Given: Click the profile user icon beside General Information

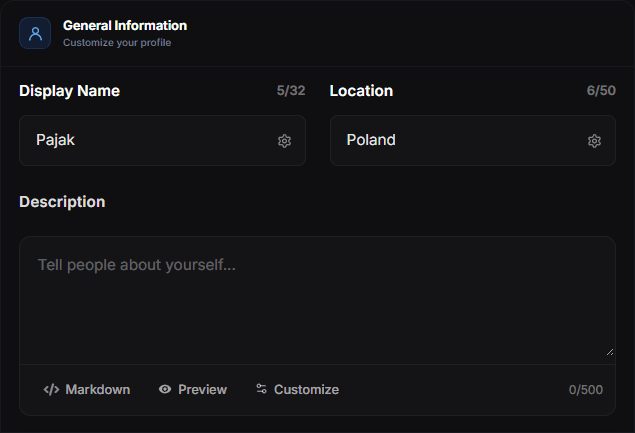Looking at the screenshot, I should [x=35, y=33].
